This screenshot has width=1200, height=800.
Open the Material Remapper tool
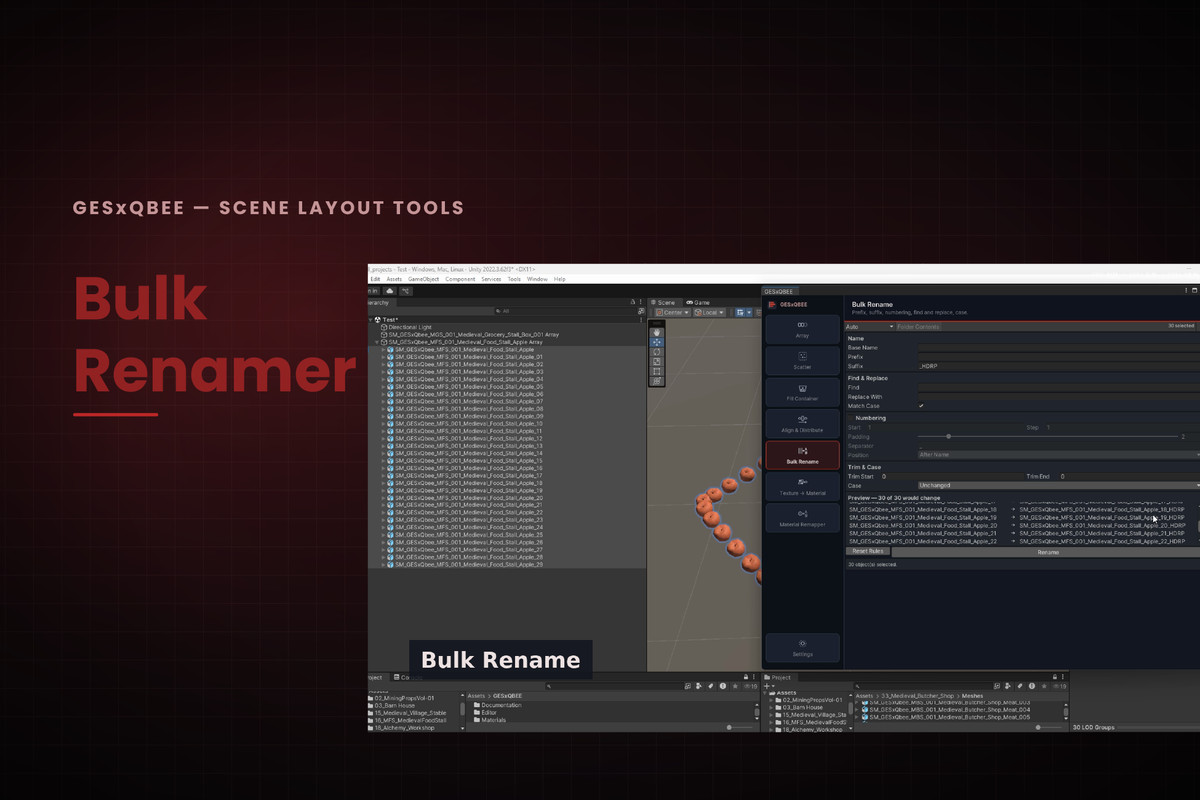802,518
